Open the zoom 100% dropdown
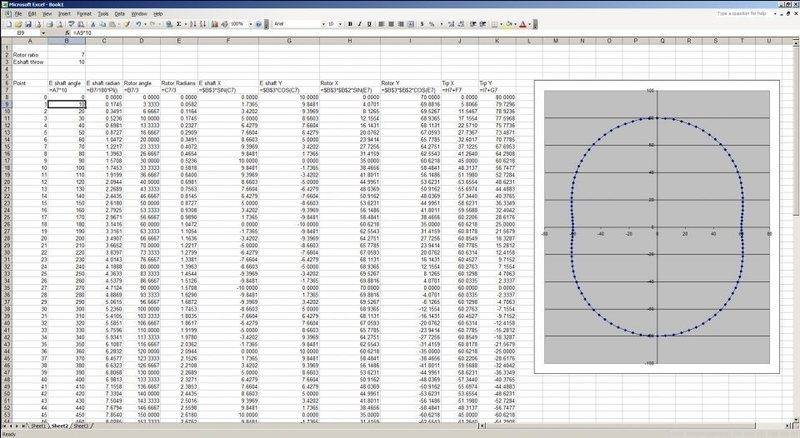Viewport: 800px width, 438px height. click(249, 23)
